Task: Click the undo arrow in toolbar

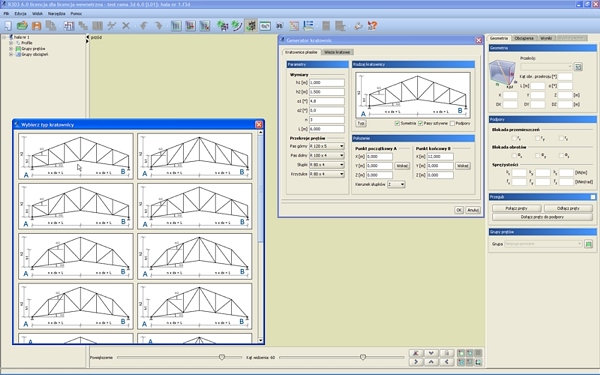Action: [x=143, y=26]
